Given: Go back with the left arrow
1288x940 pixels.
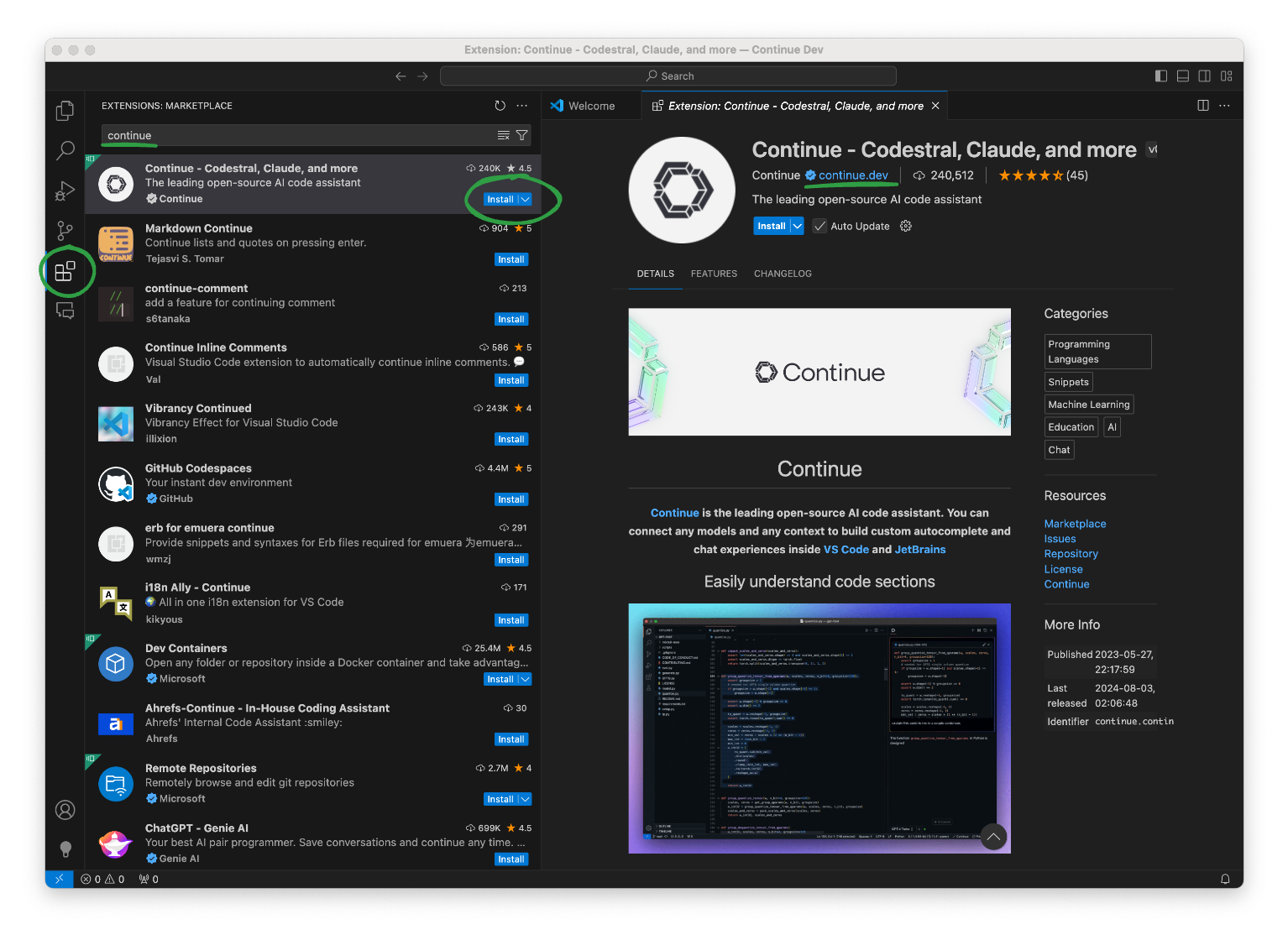Looking at the screenshot, I should tap(401, 76).
